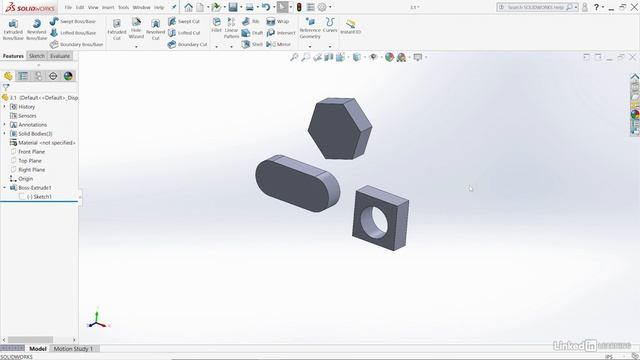Select the Intersect tool
Image resolution: width=640 pixels, height=360 pixels.
(x=280, y=33)
